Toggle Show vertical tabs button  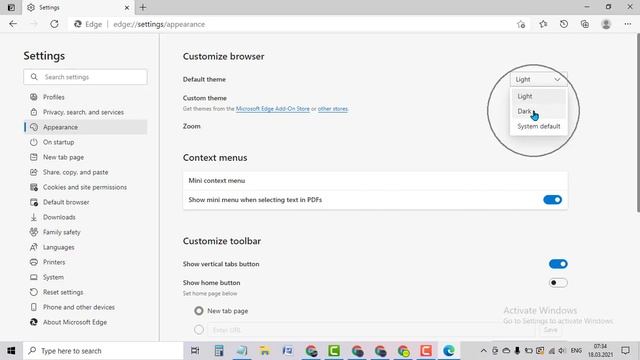pyautogui.click(x=558, y=264)
